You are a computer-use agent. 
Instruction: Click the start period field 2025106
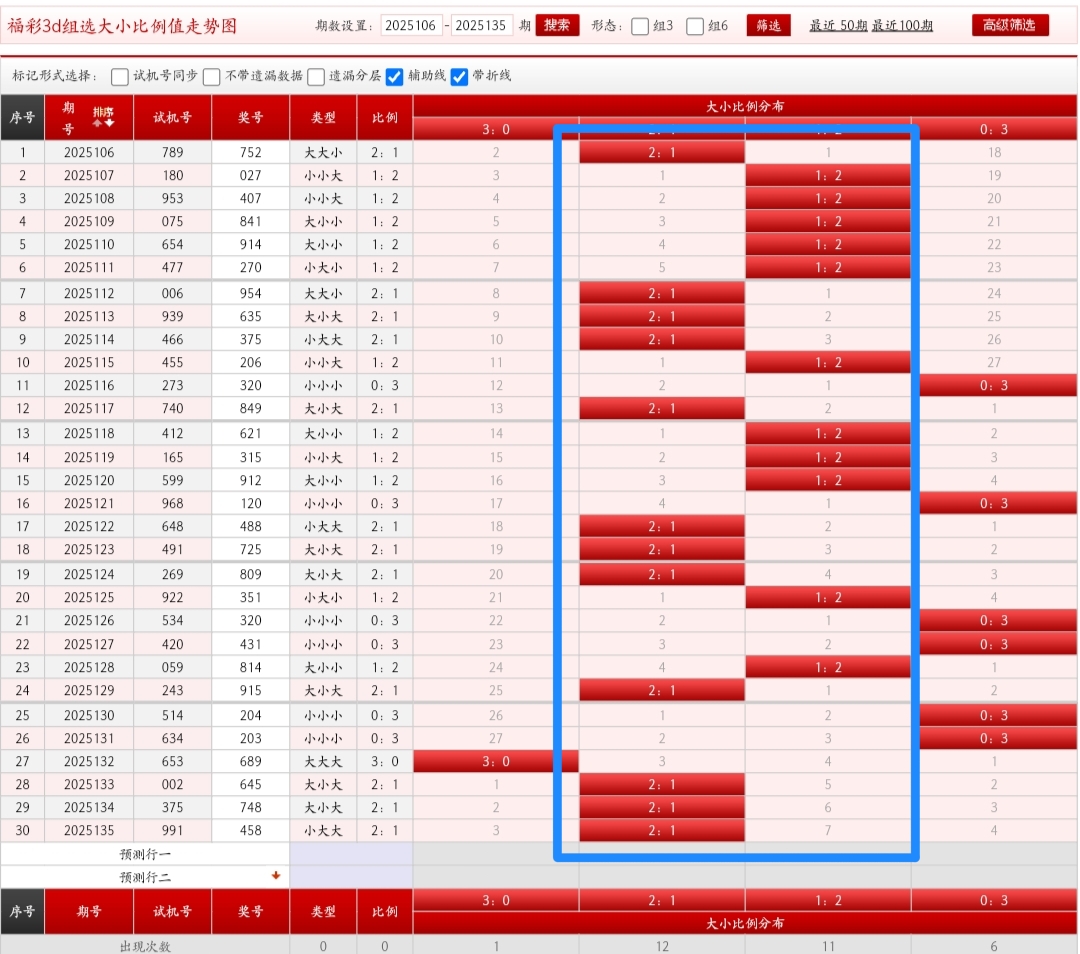pos(411,26)
